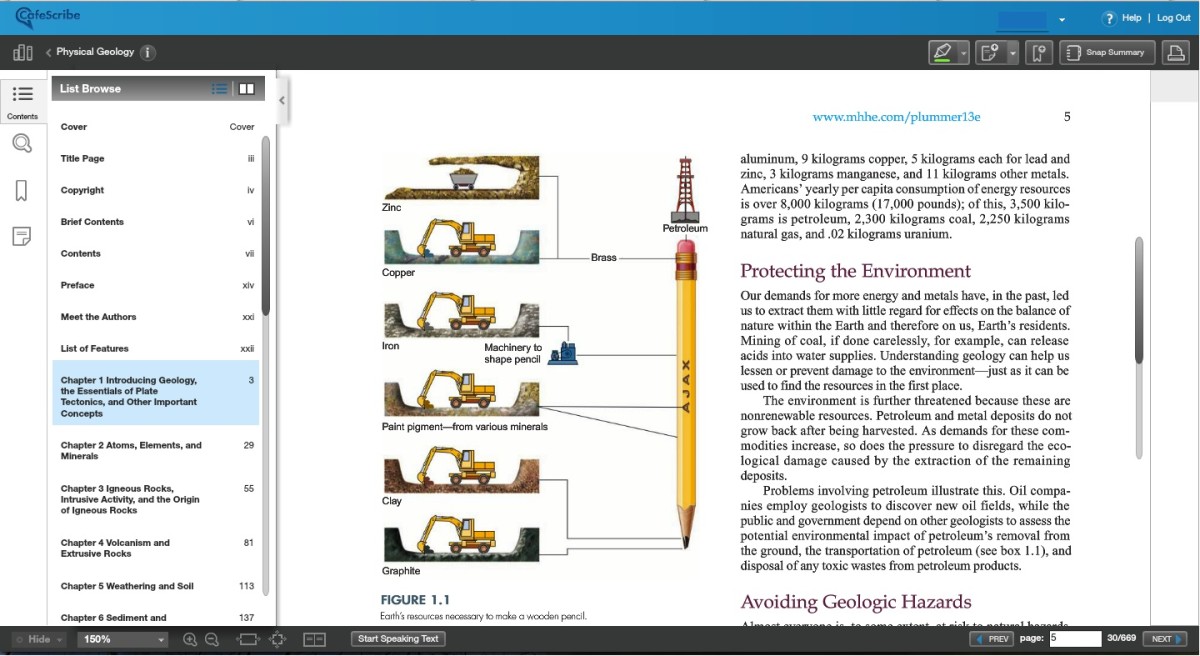Switch List Browse to list view
Image resolution: width=1200 pixels, height=656 pixels.
point(219,89)
